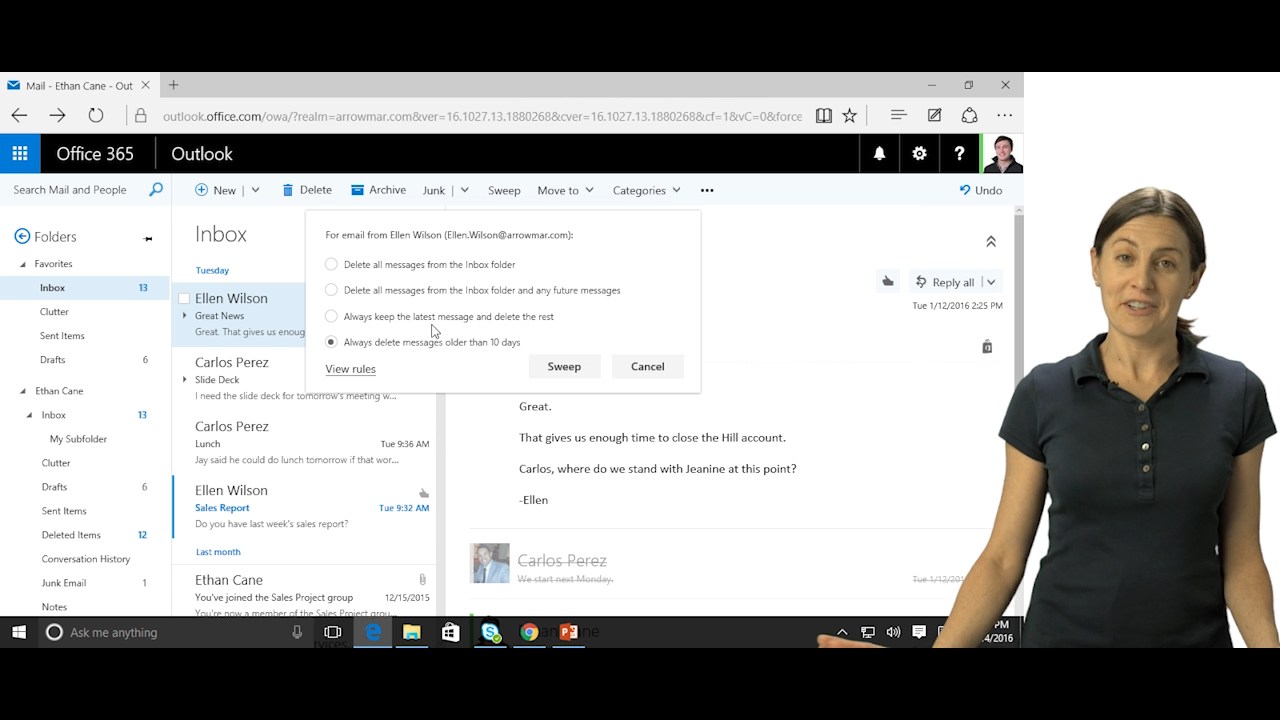The height and width of the screenshot is (720, 1280).
Task: Open Ellen Wilson Sales Report message
Action: pos(304,507)
